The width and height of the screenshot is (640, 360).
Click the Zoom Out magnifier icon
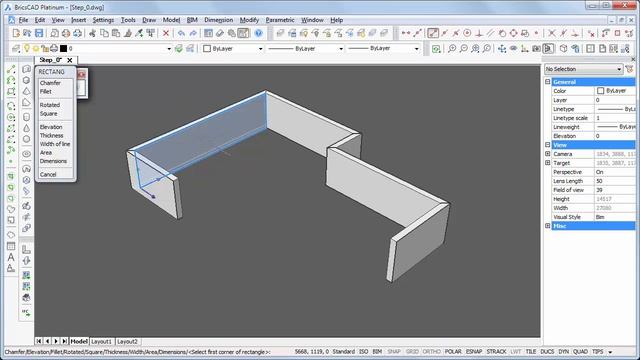pyautogui.click(x=464, y=49)
